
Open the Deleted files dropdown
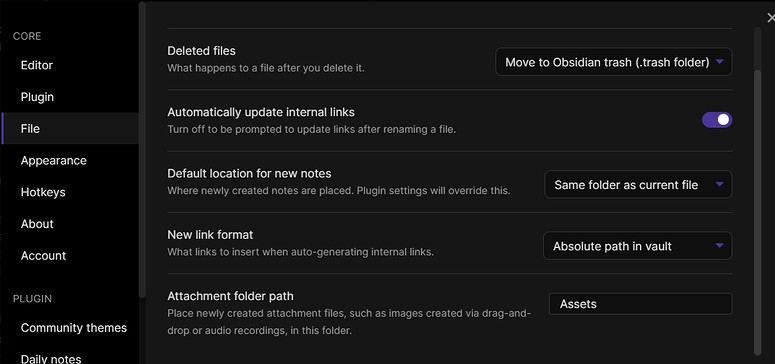point(613,62)
